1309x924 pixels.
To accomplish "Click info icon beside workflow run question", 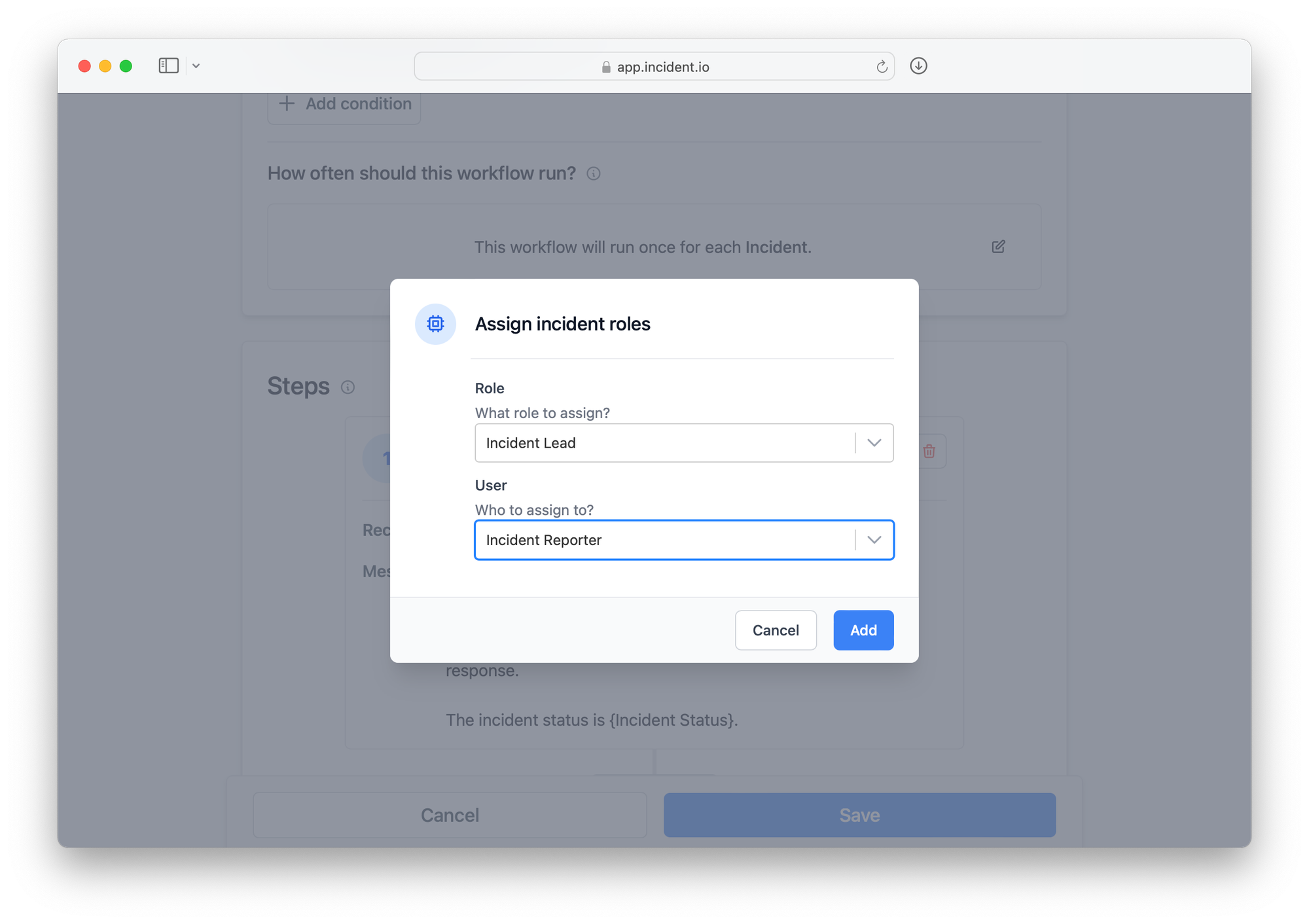I will click(594, 173).
